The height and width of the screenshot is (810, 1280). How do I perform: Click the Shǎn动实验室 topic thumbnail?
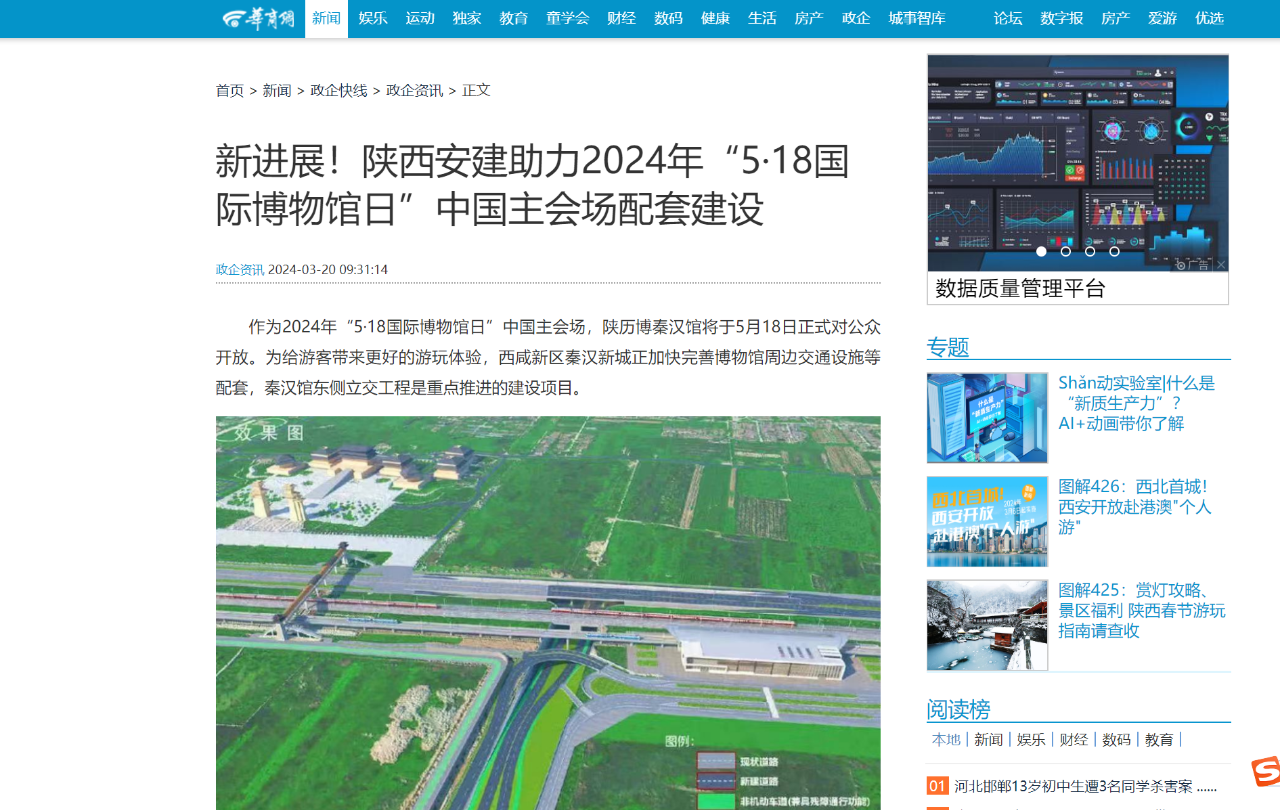(987, 418)
